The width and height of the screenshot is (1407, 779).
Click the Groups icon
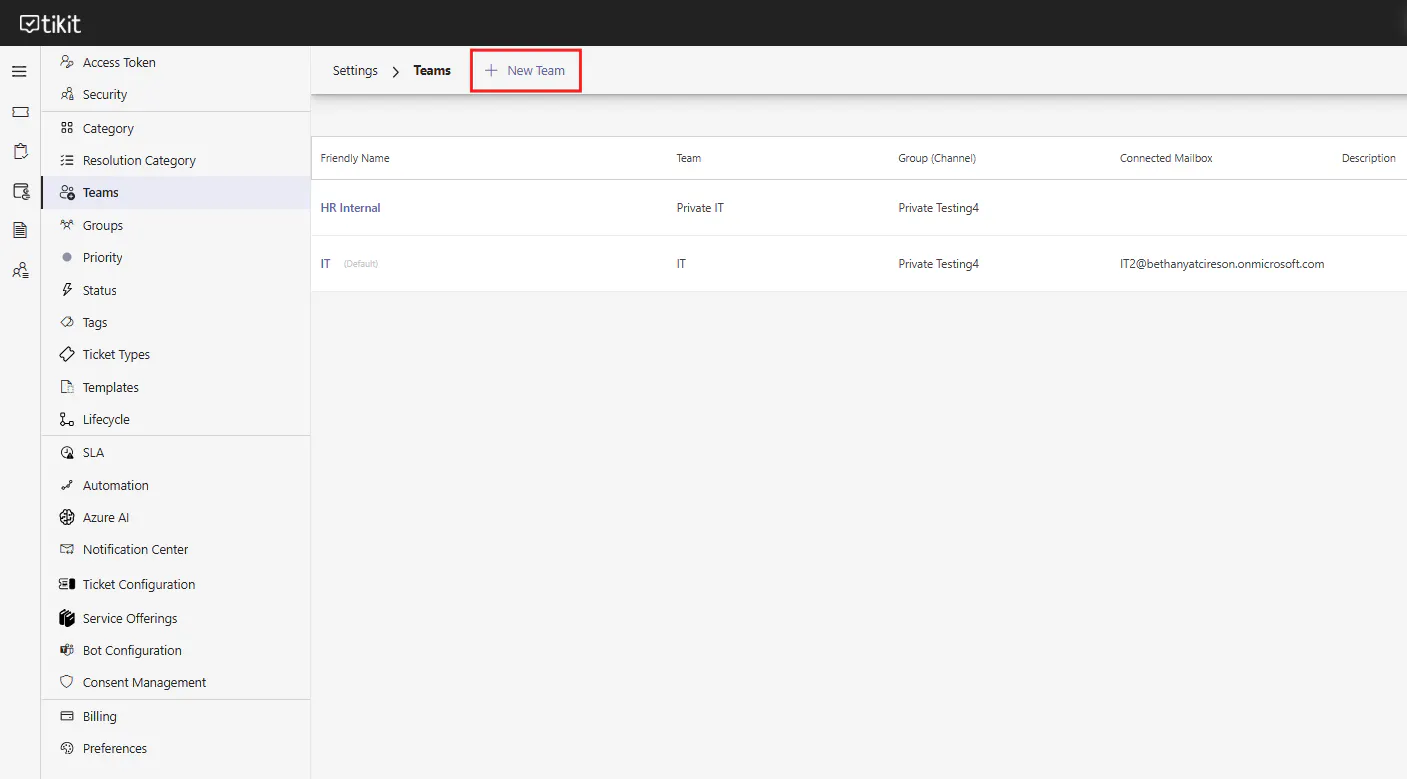(x=67, y=225)
